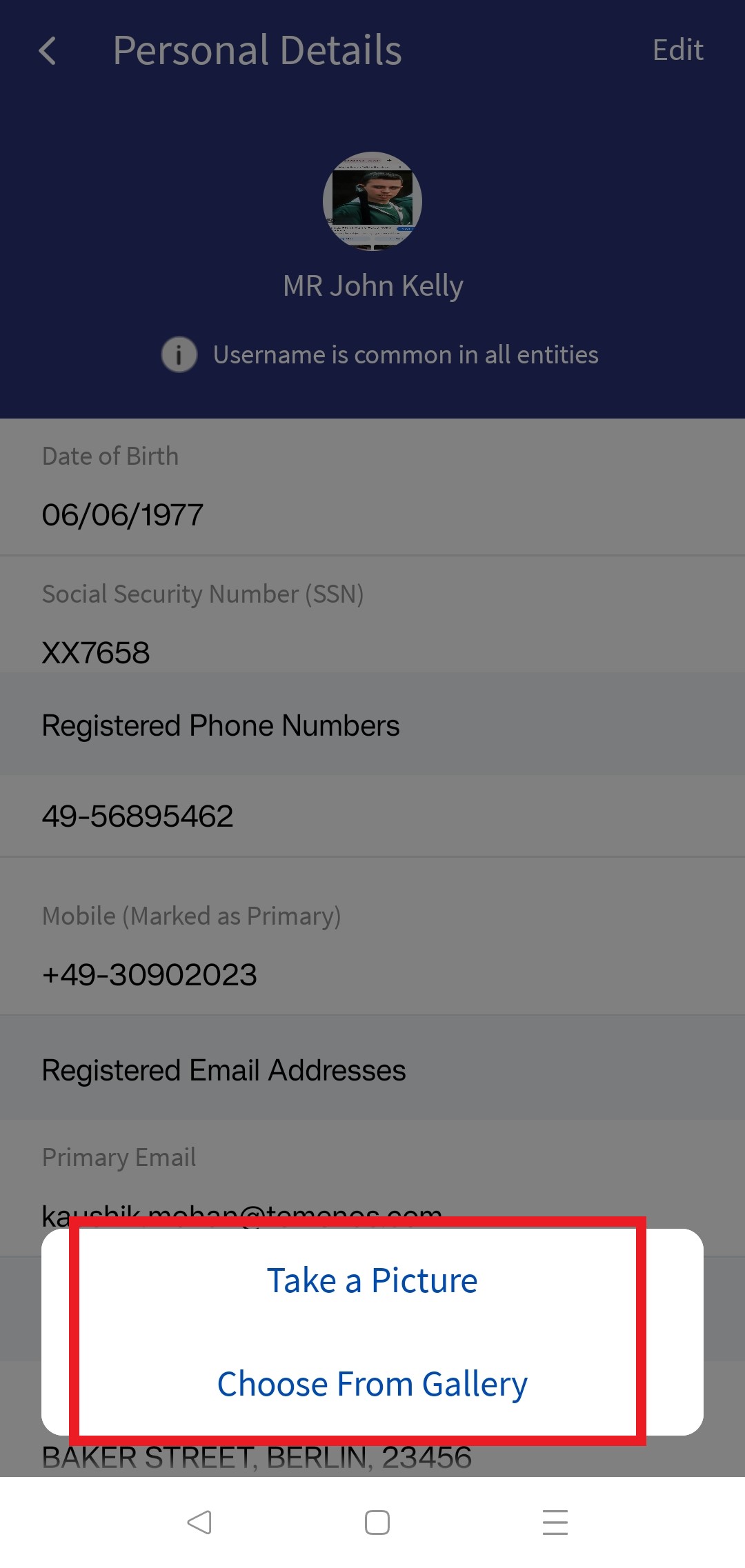Tap the Primary Email label
Screen dimensions: 745x1568
tap(119, 1157)
